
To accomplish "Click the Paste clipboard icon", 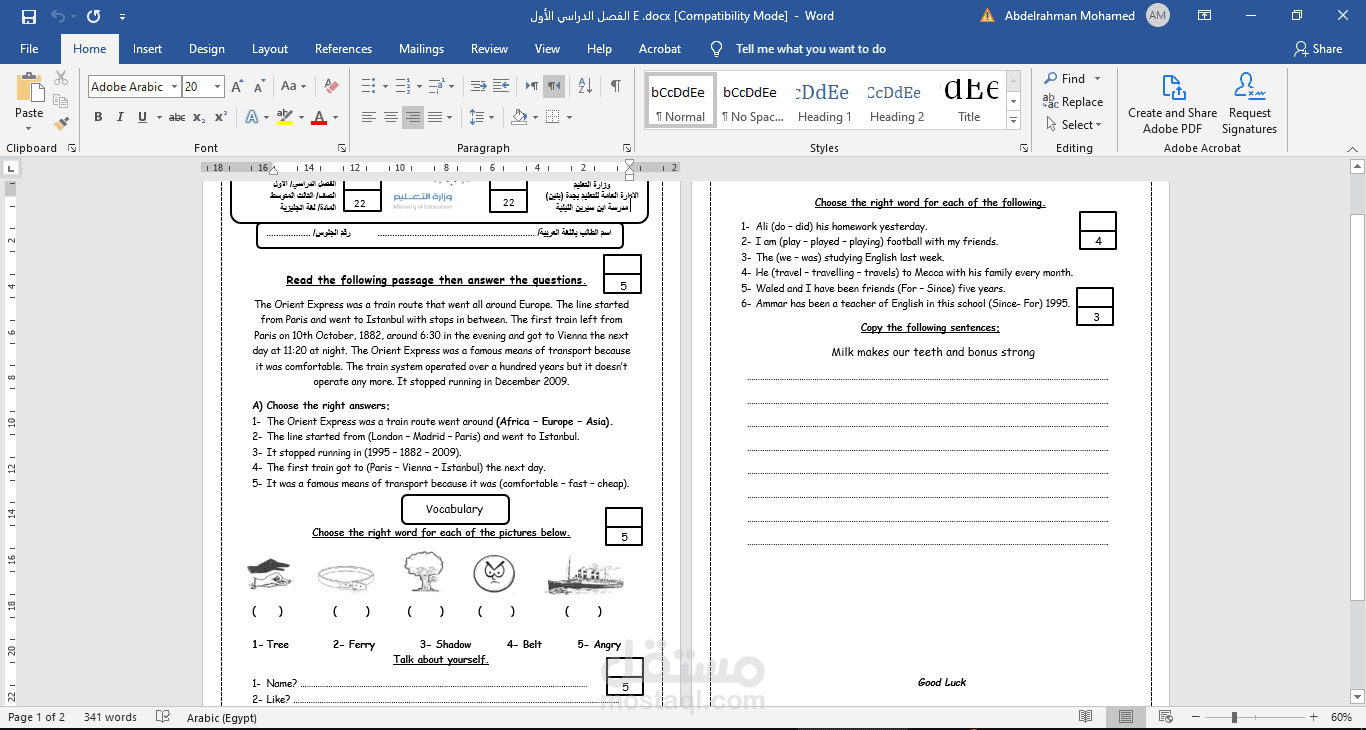I will [x=29, y=88].
